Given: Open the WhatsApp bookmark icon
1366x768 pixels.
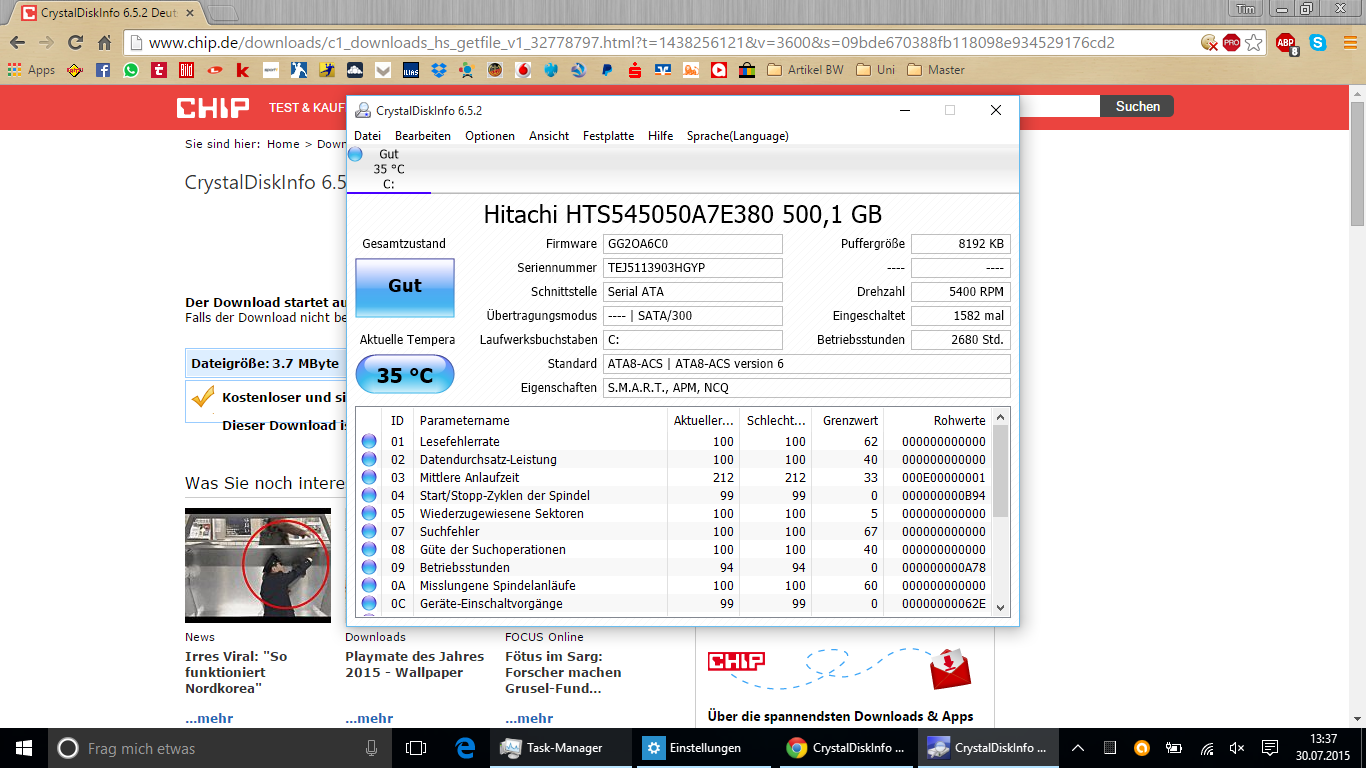Looking at the screenshot, I should click(x=131, y=70).
